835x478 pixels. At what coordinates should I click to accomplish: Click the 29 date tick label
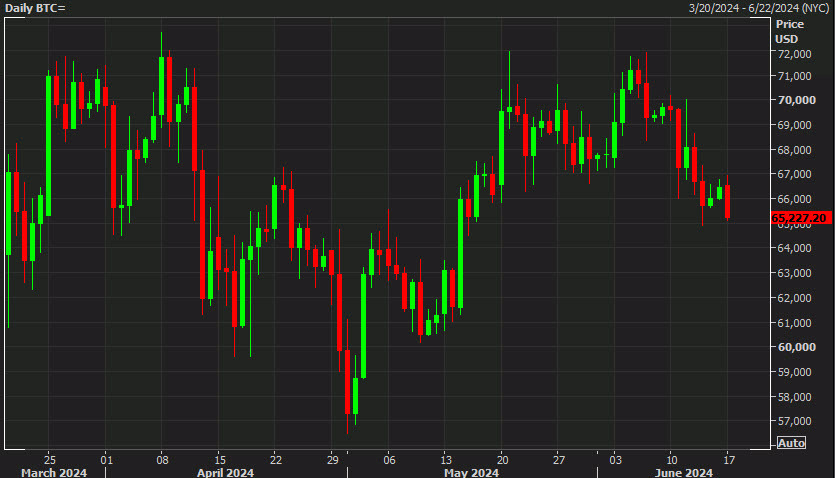pyautogui.click(x=332, y=460)
